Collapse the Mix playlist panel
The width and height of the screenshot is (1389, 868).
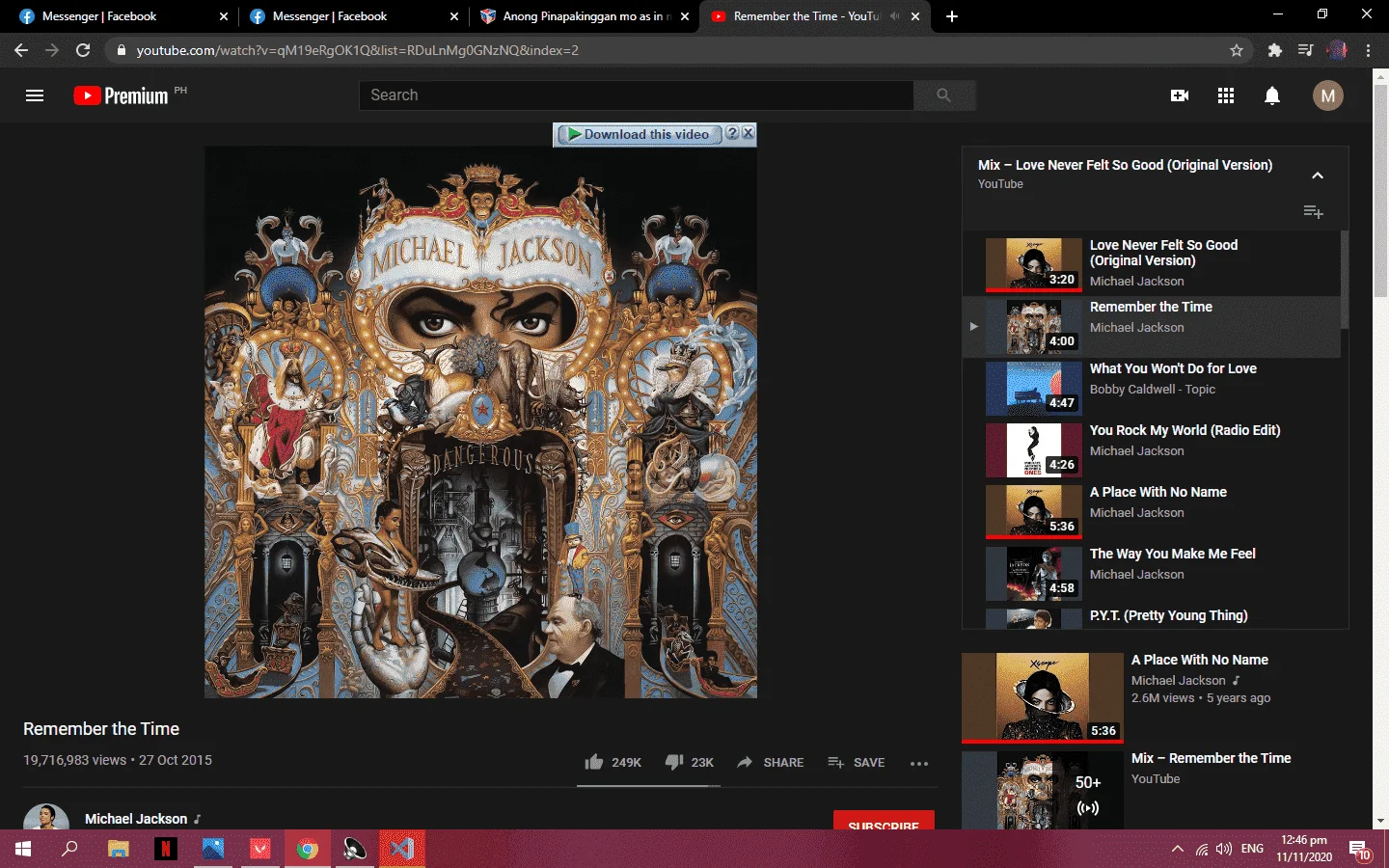[x=1318, y=176]
